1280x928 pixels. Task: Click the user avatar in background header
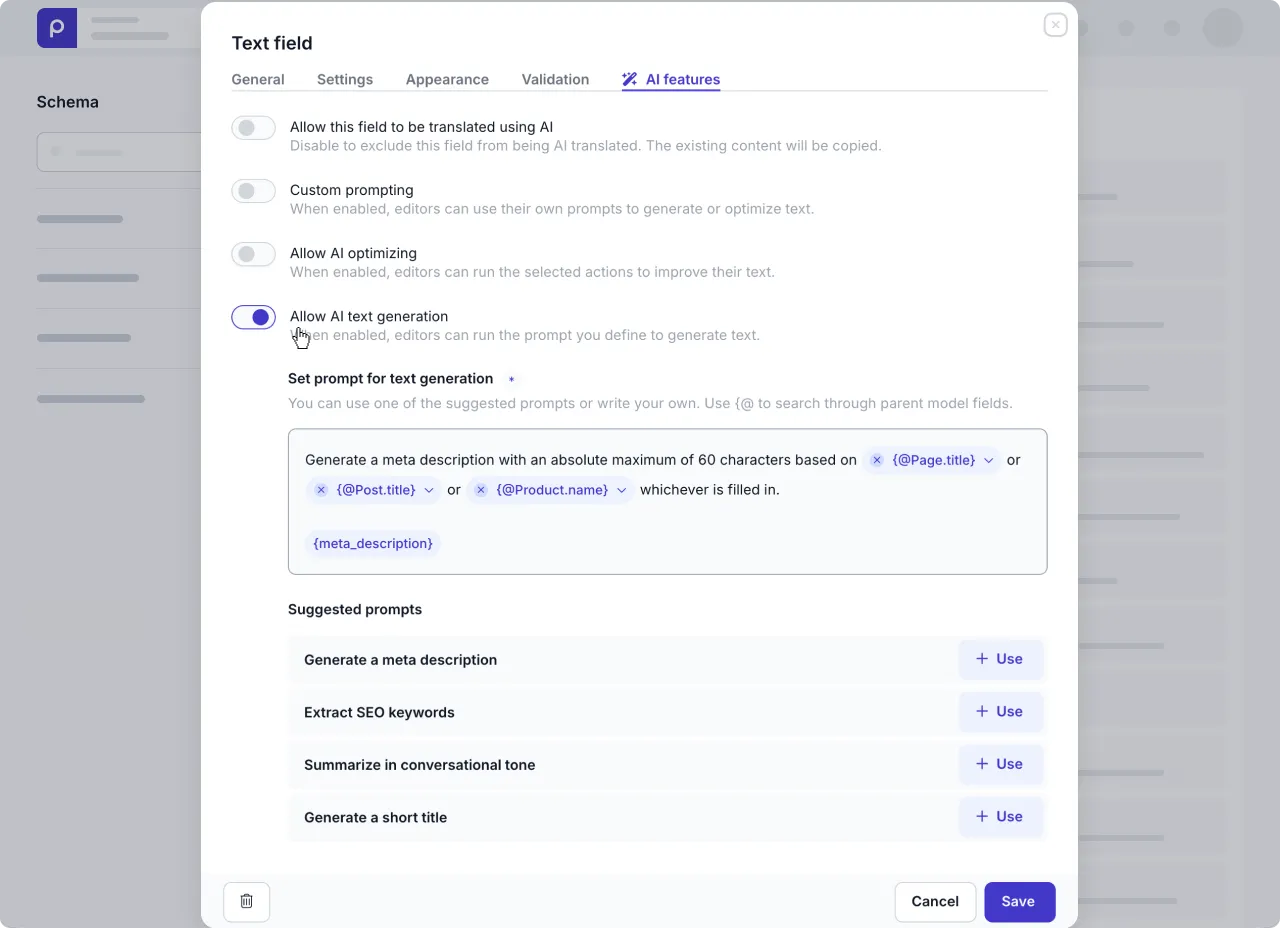tap(1222, 28)
